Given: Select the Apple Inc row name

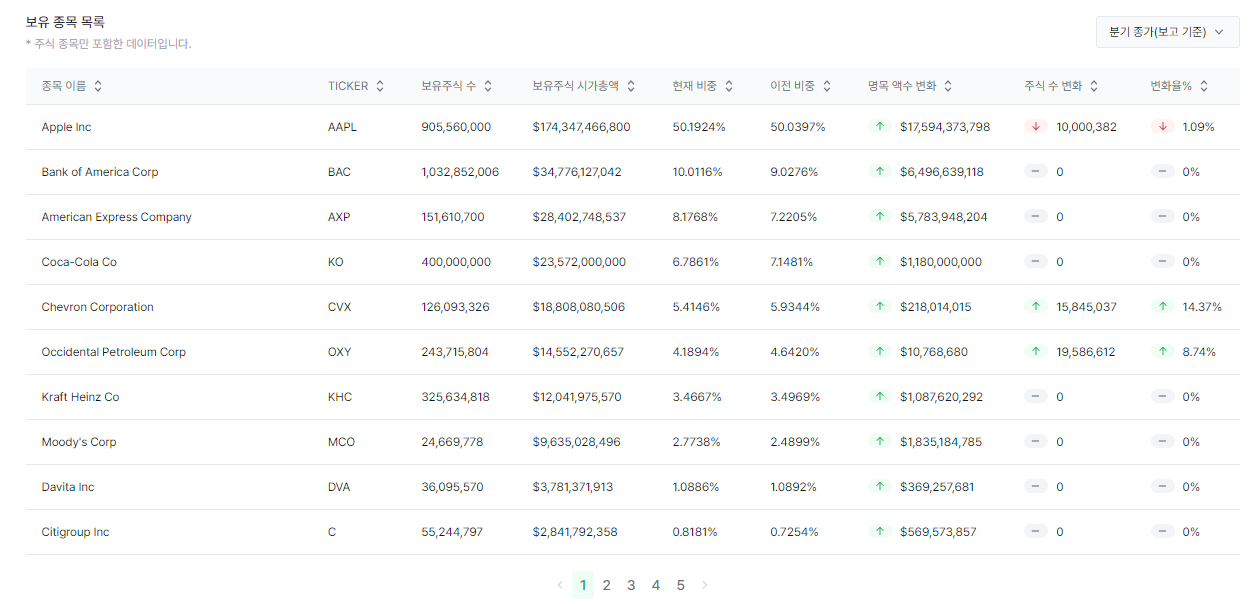Looking at the screenshot, I should click(x=67, y=127).
